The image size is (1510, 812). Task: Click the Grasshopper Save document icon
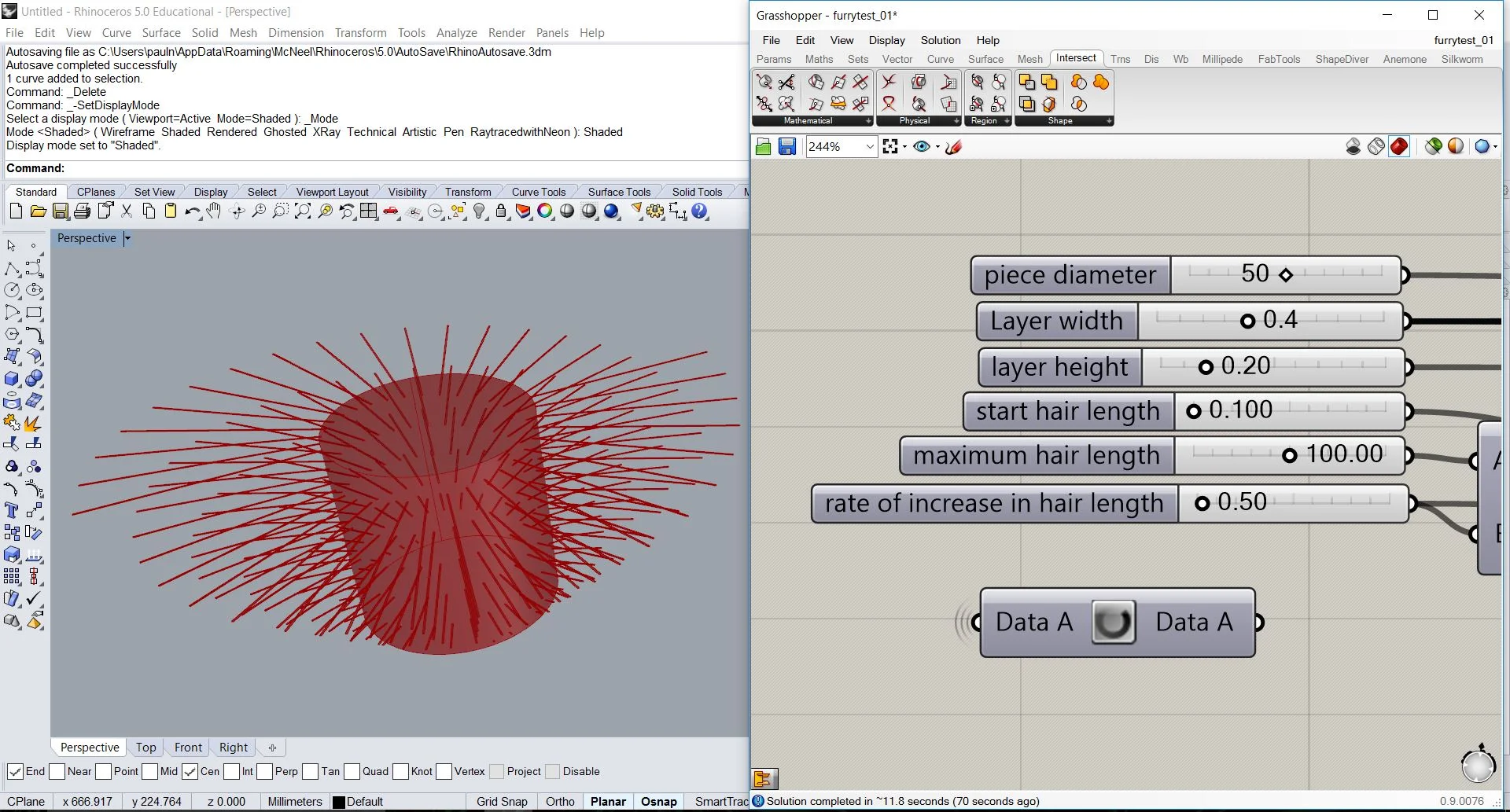(787, 146)
